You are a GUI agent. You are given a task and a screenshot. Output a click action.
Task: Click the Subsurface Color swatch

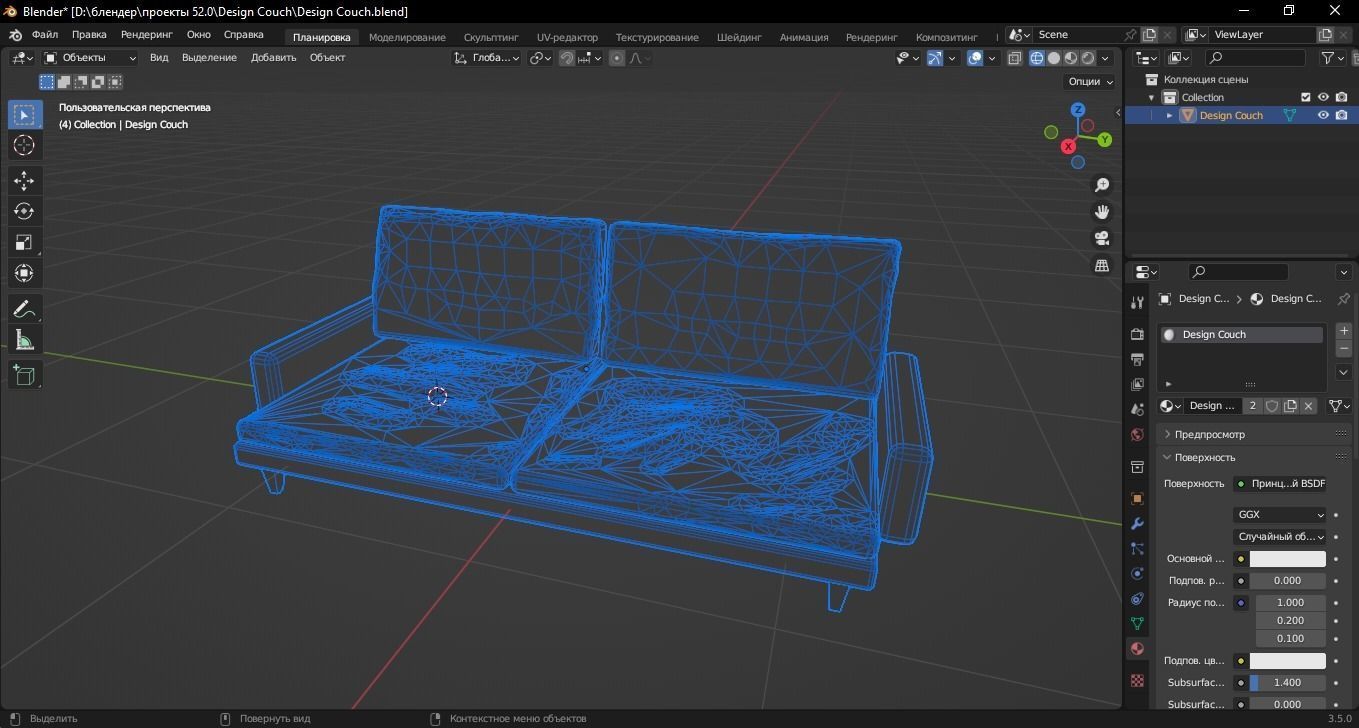(x=1287, y=661)
